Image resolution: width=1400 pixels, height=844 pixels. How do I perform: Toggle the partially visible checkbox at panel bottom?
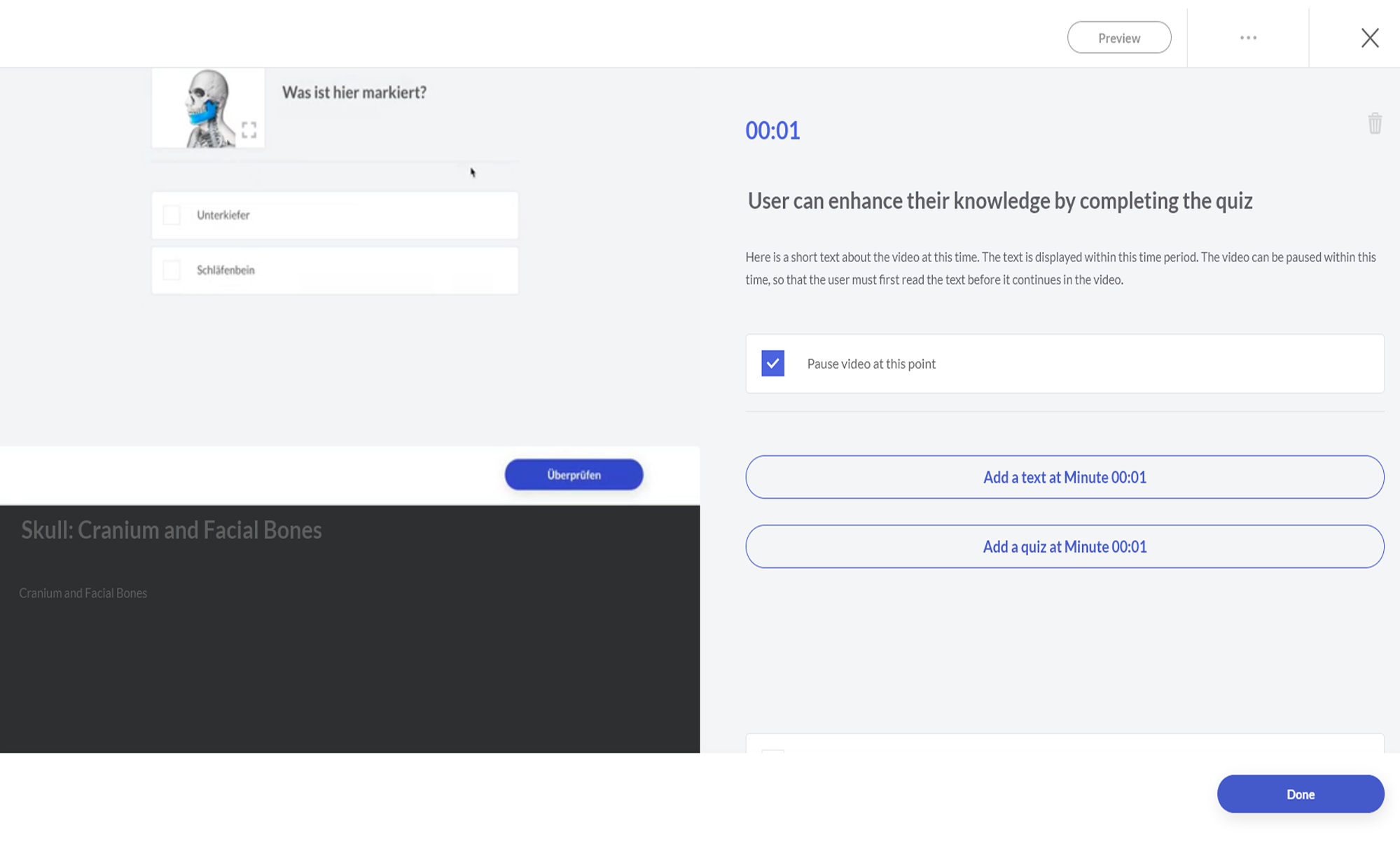[772, 751]
